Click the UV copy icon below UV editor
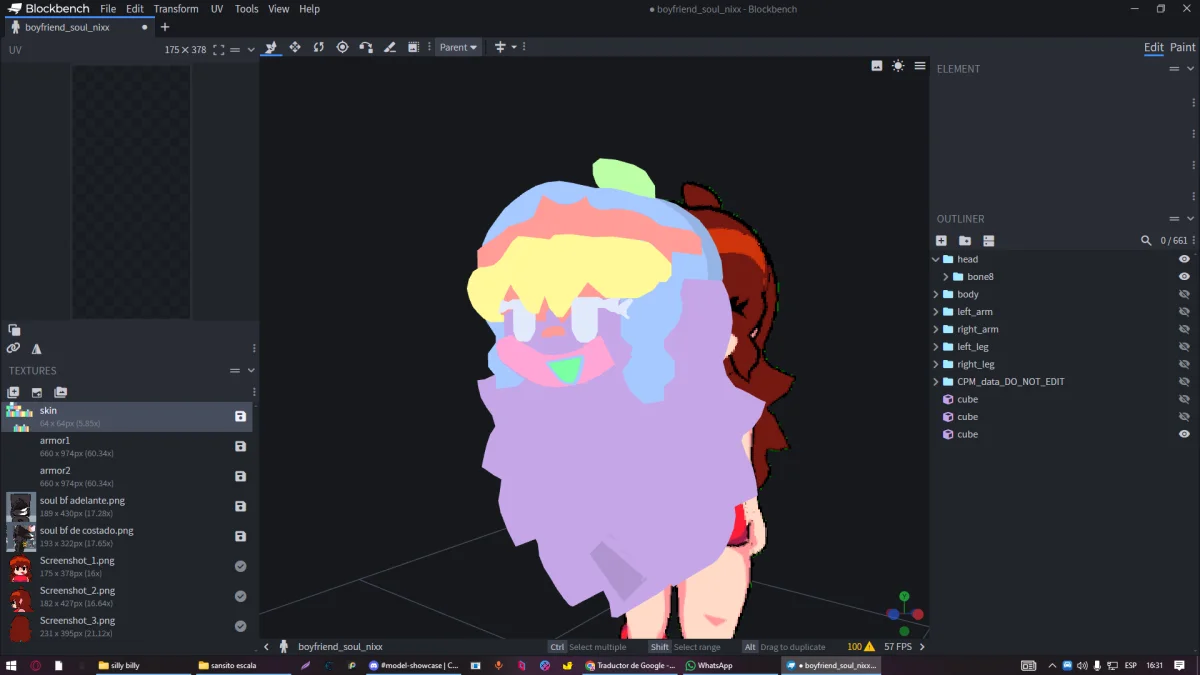This screenshot has width=1200, height=675. point(14,330)
